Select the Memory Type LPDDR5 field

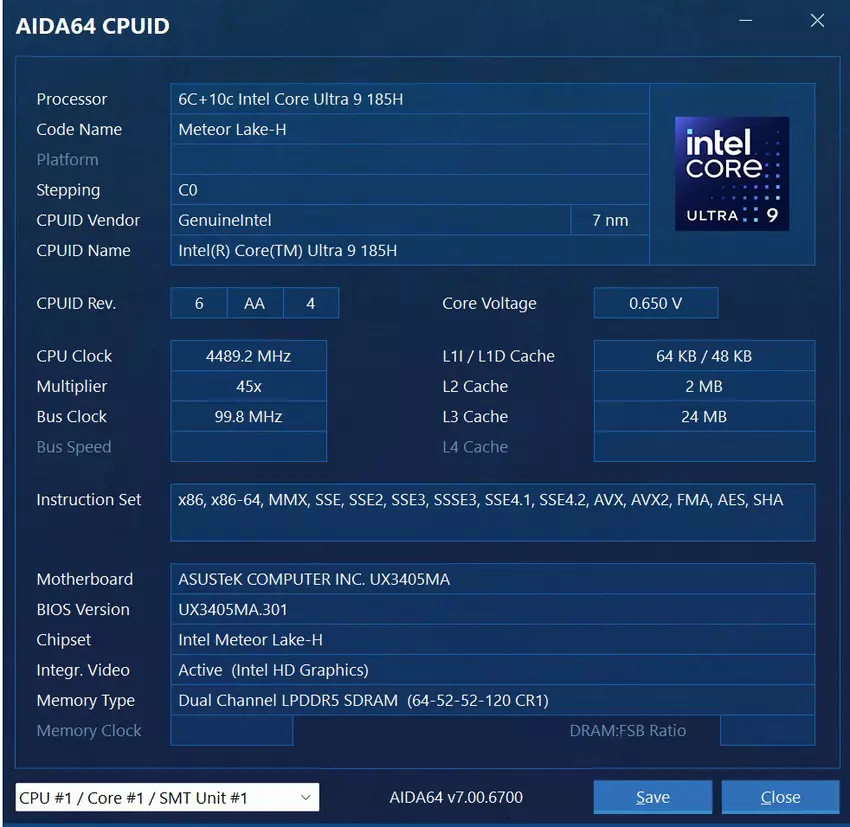pyautogui.click(x=492, y=700)
